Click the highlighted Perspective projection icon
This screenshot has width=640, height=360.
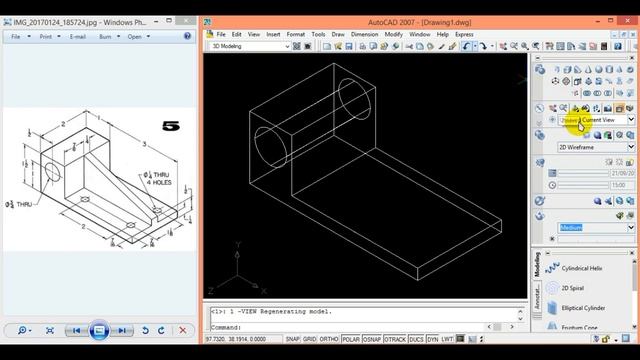click(619, 108)
